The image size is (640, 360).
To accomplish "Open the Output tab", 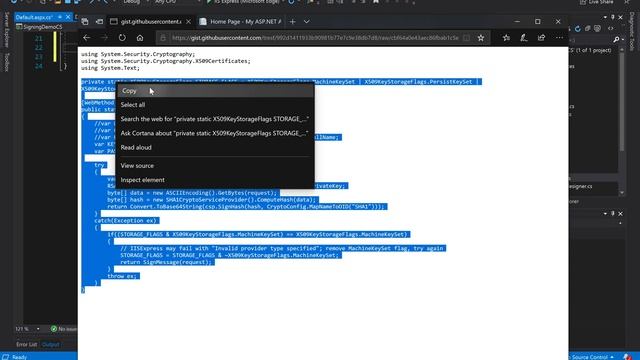I will click(51, 344).
